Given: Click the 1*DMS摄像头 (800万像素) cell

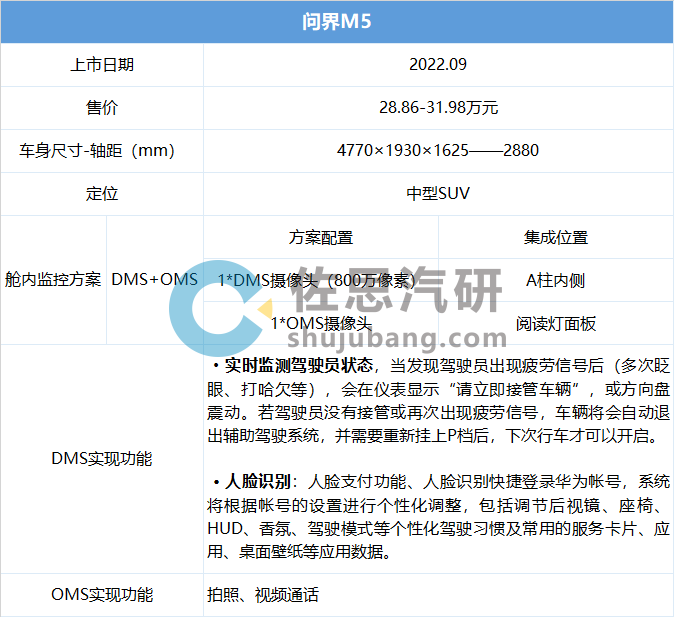Looking at the screenshot, I should (x=321, y=280).
